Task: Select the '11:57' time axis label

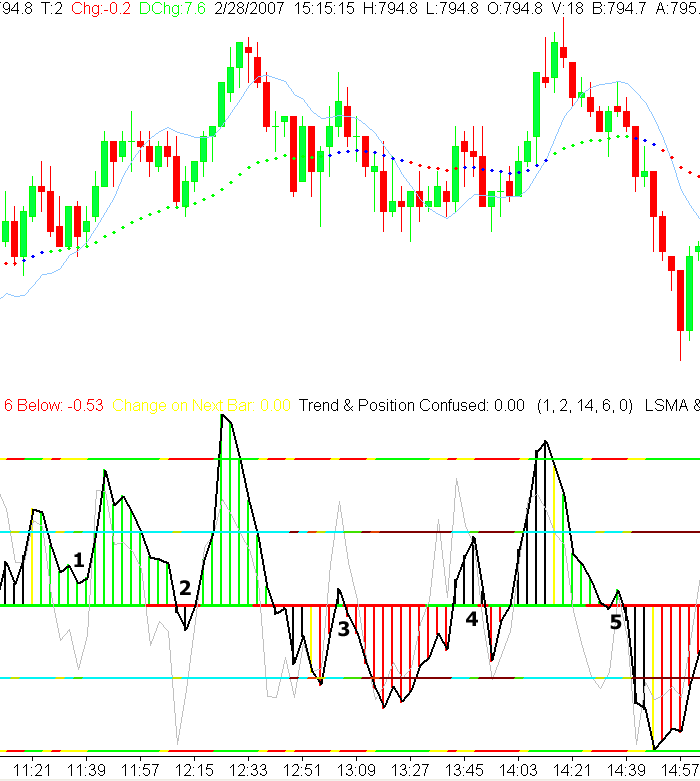Action: pyautogui.click(x=140, y=770)
